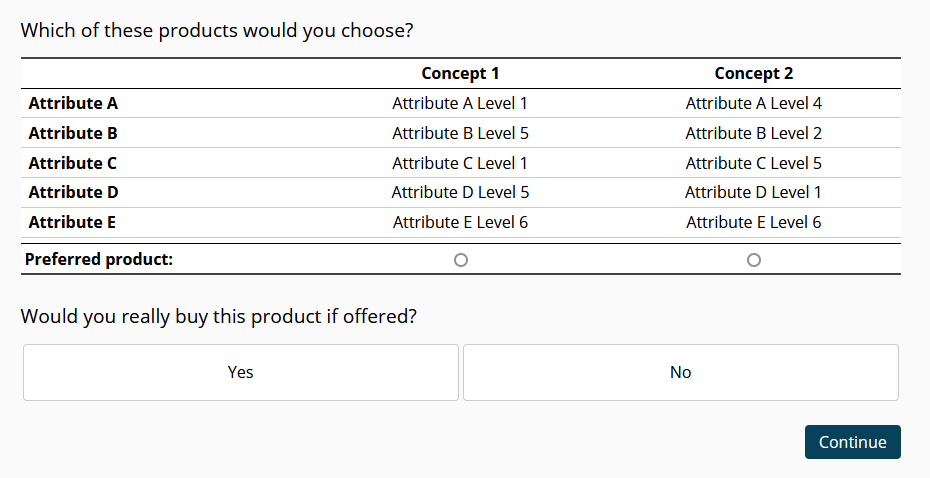
Task: Click the Attribute E row label
Action: (x=72, y=222)
